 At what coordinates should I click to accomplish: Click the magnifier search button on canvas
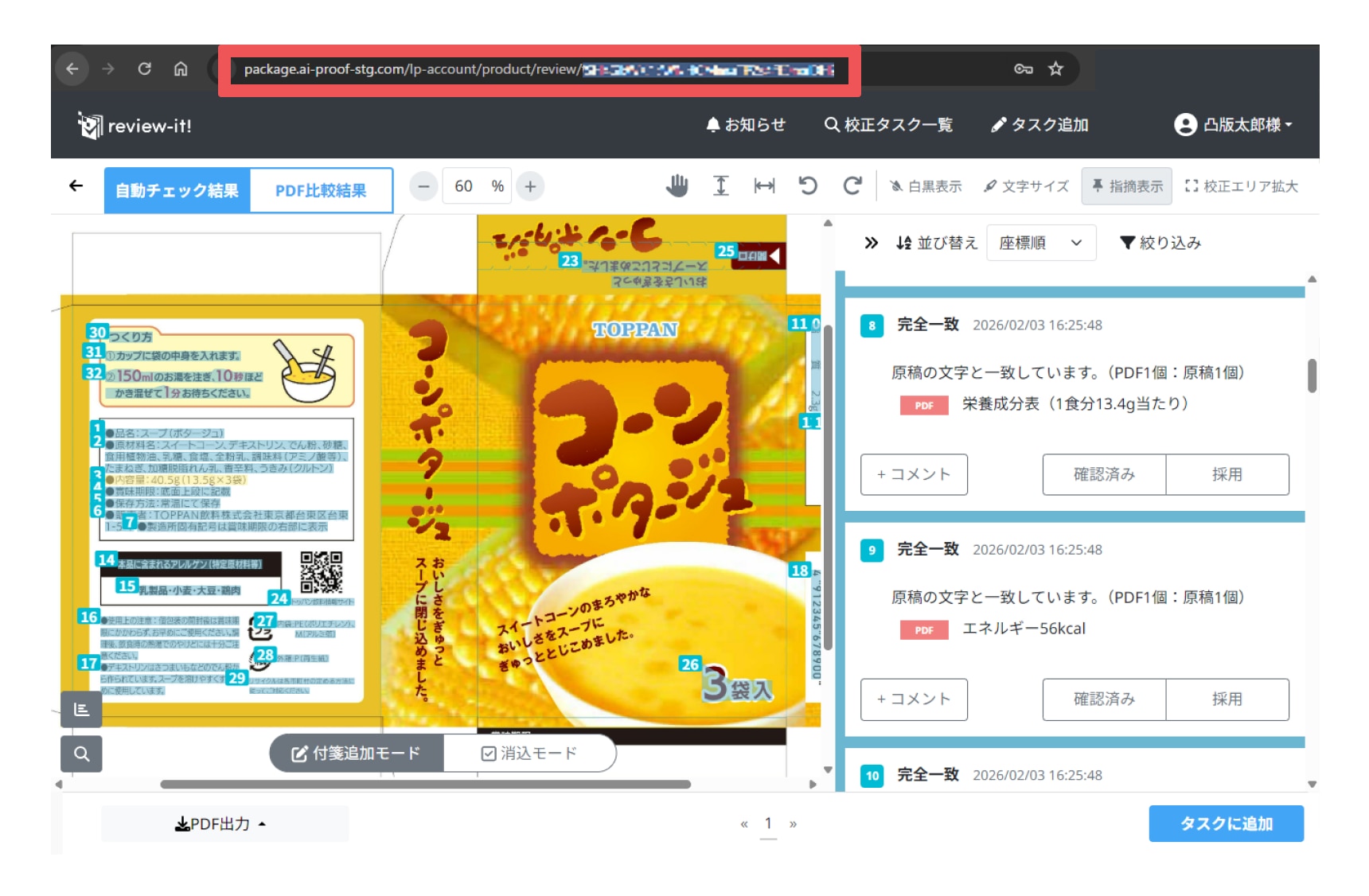point(81,754)
